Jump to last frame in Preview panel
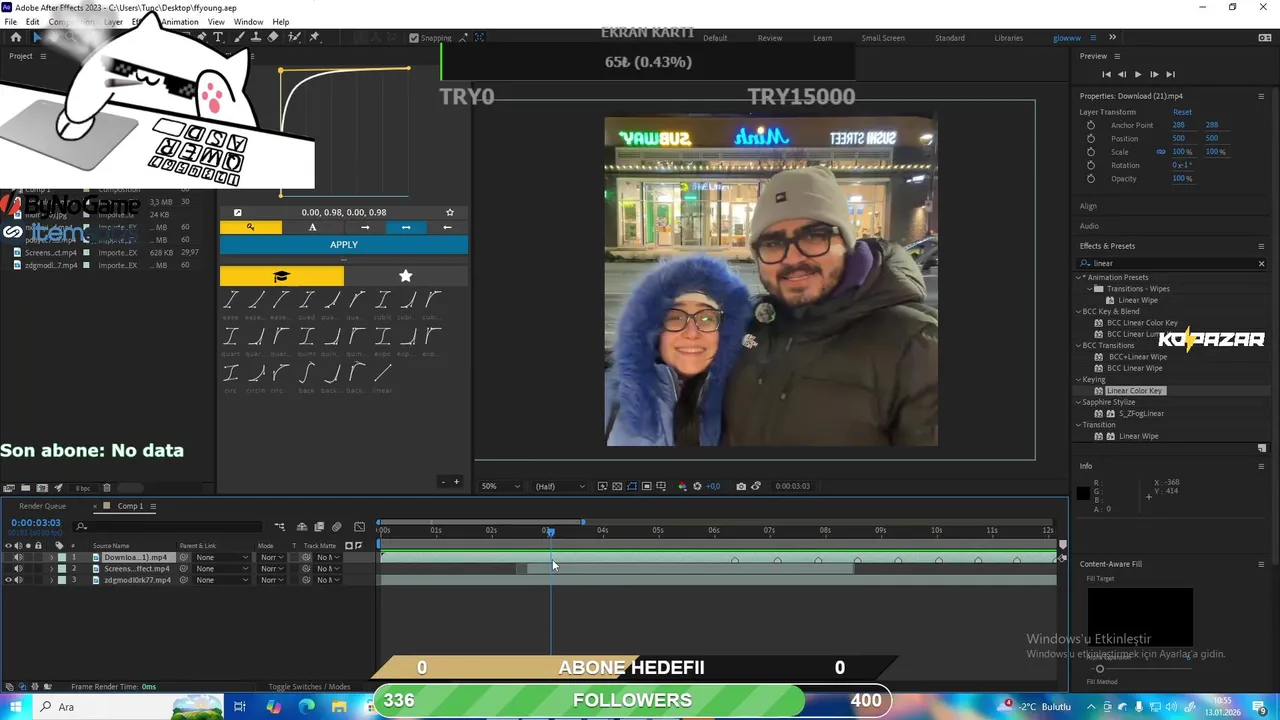Screen dimensions: 1280x720 click(x=1170, y=74)
